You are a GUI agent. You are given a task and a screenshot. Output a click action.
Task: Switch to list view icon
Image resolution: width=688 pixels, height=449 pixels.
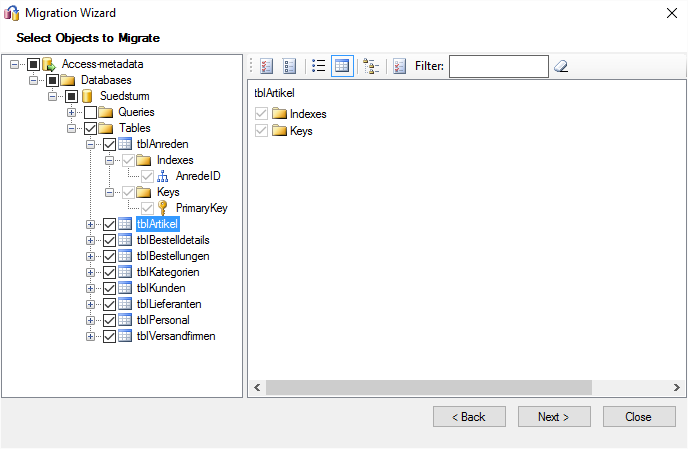tap(319, 66)
